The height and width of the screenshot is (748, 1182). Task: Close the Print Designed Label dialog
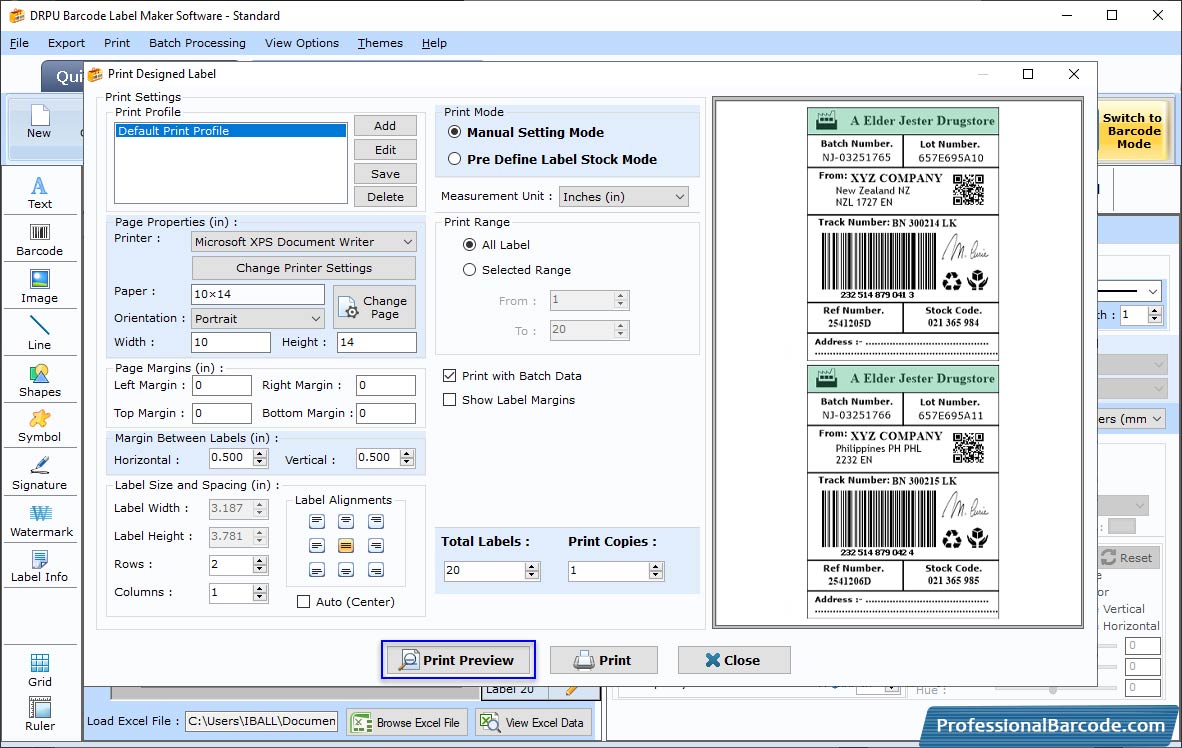coord(1073,74)
